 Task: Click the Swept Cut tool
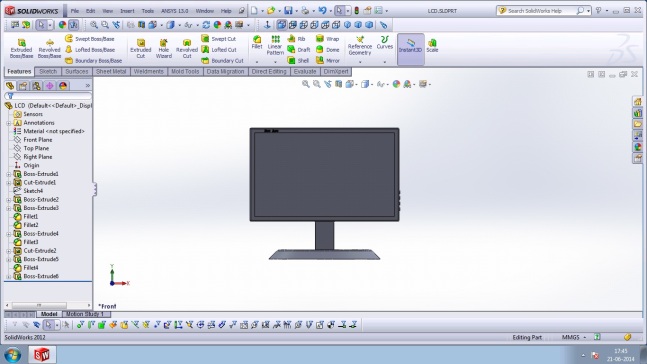tap(219, 39)
